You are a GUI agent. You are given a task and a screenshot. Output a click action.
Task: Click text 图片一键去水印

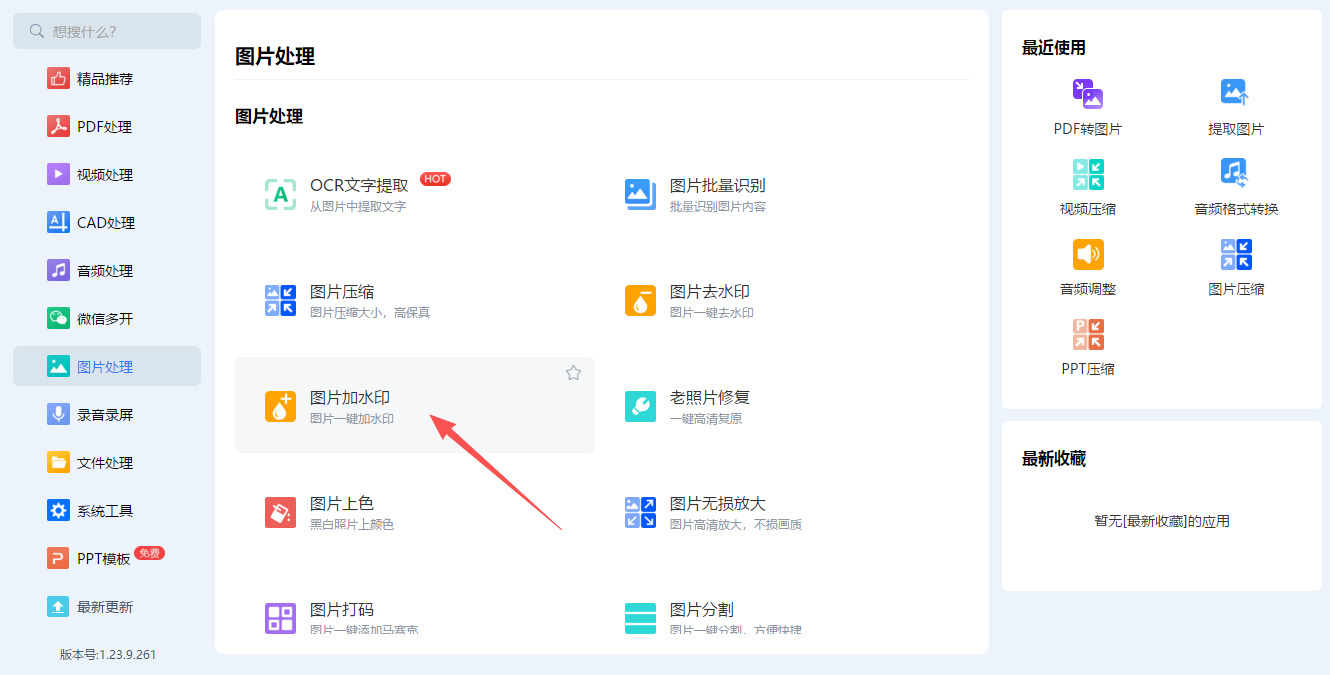(x=712, y=313)
